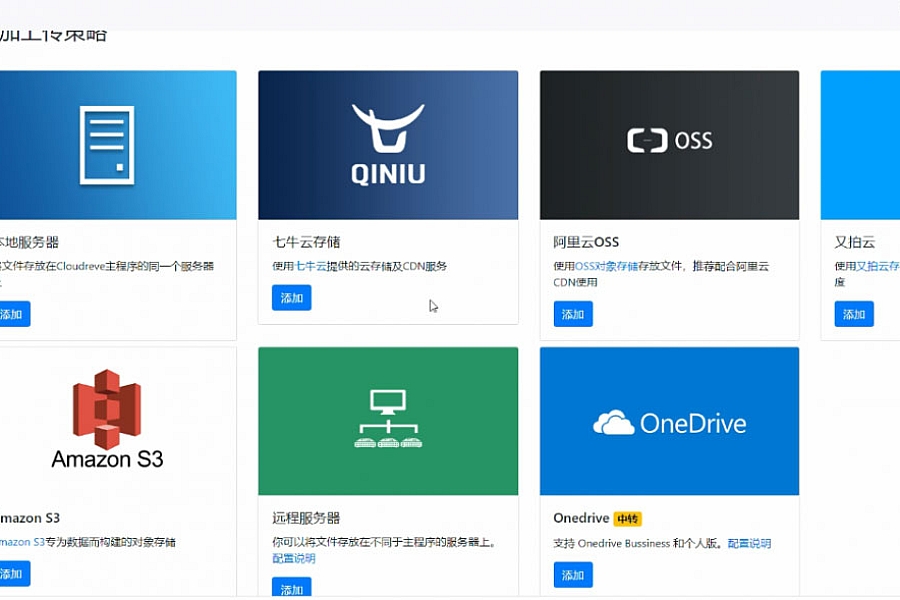Click the OneDrive cloud logo
Screen dimensions: 900x600
coord(669,423)
